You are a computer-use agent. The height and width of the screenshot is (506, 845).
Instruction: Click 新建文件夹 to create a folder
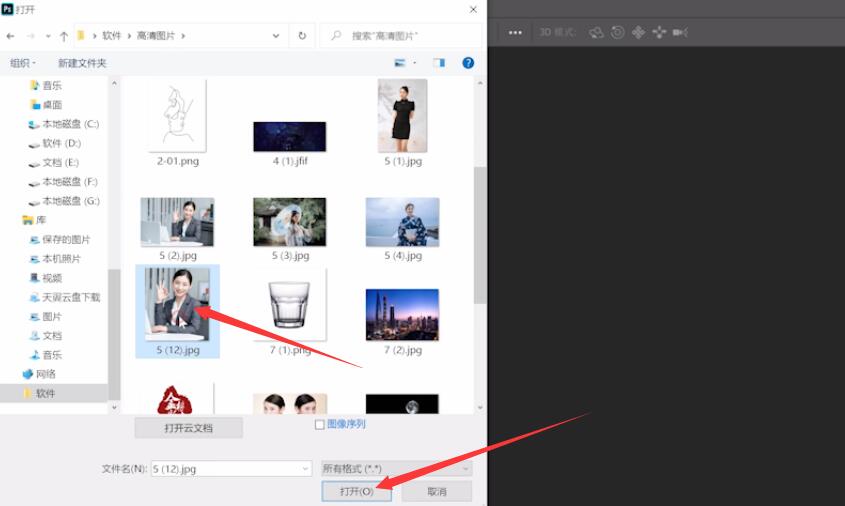82,62
